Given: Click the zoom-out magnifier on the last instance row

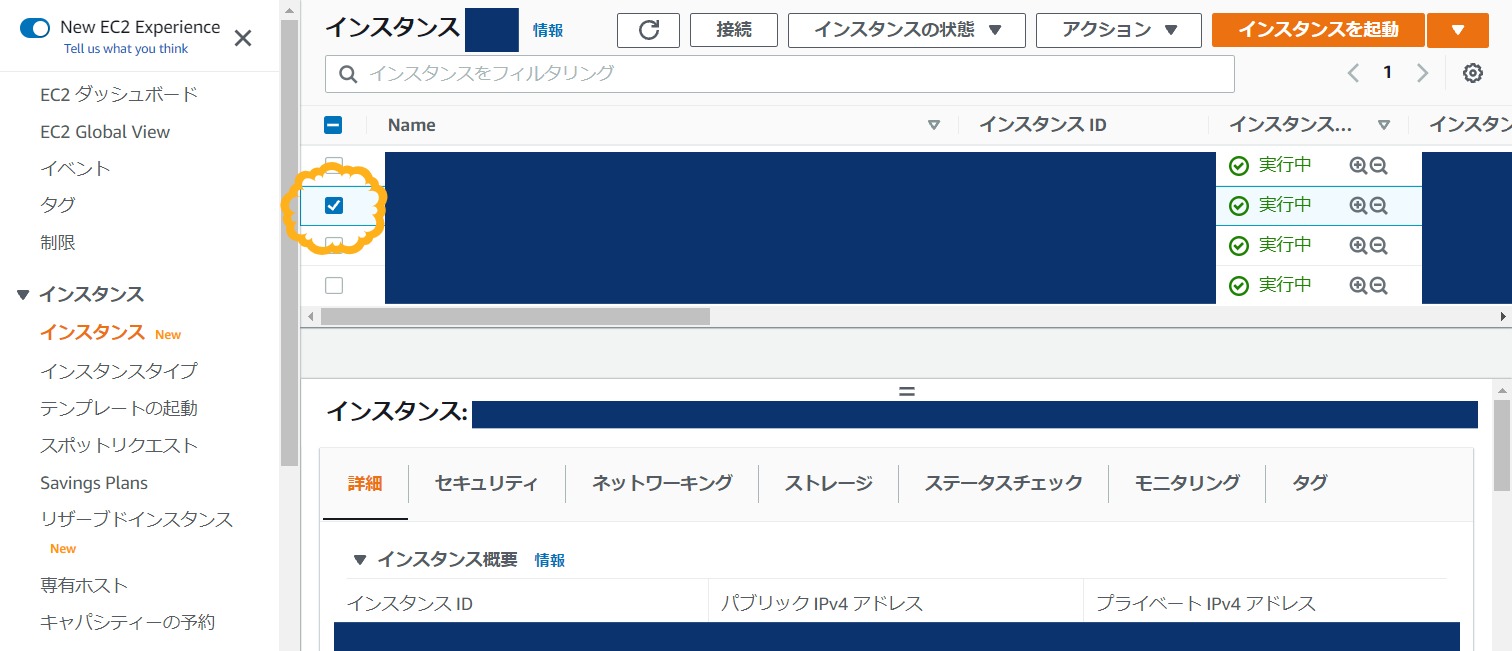Looking at the screenshot, I should (1377, 285).
